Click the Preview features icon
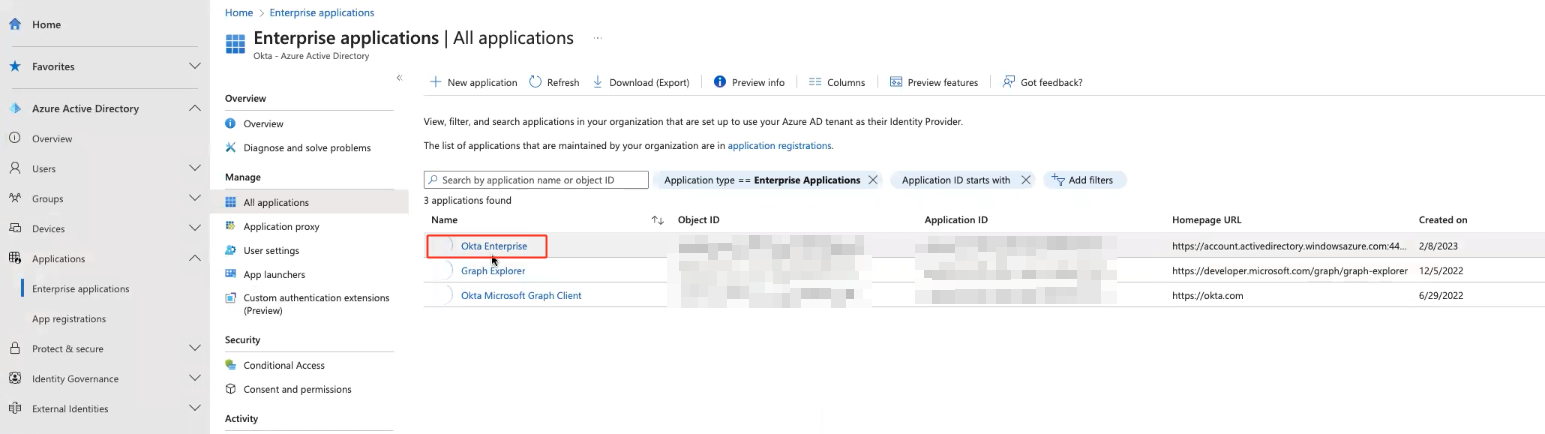The image size is (1545, 434). pos(896,82)
